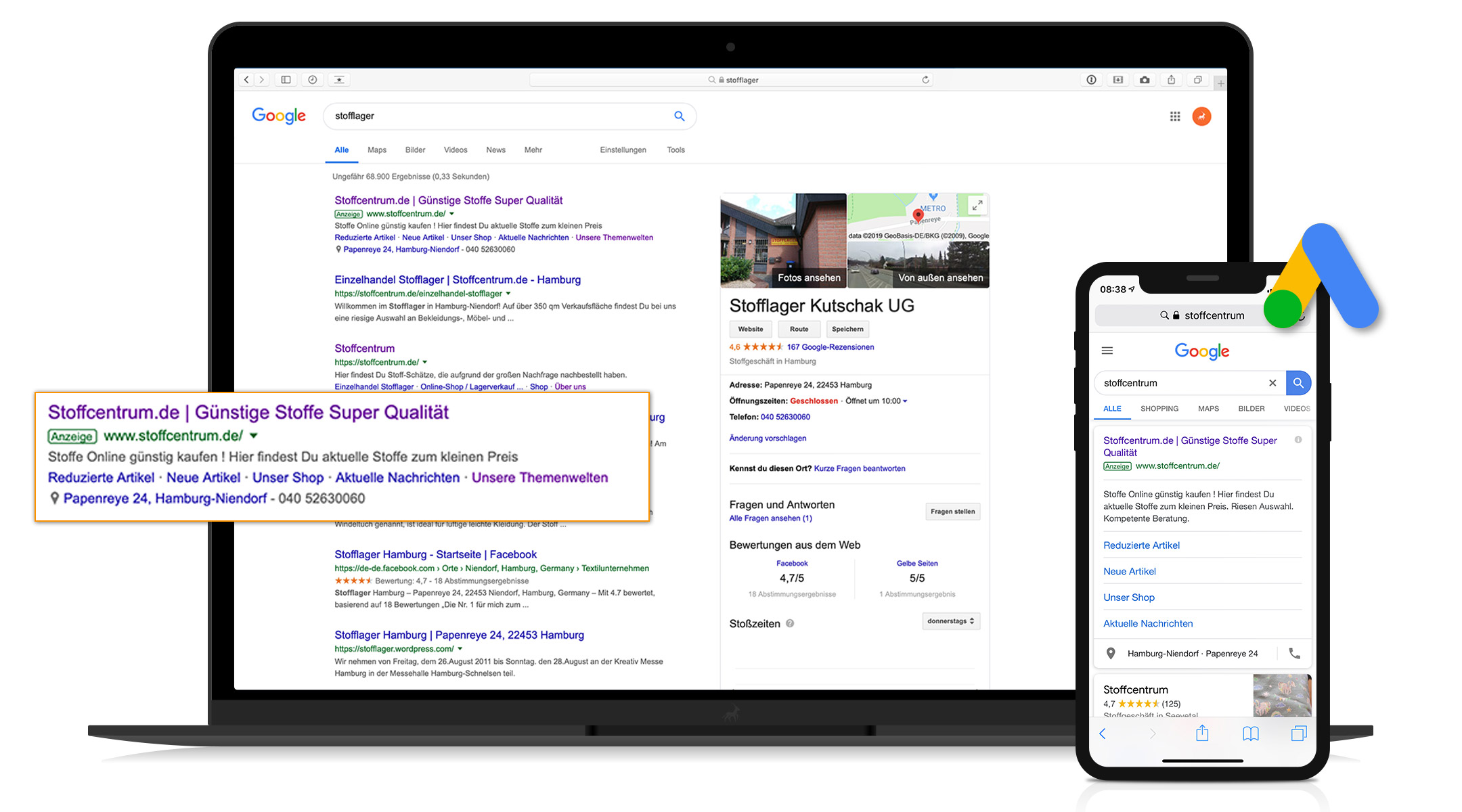Tap the mobile bookmarks book icon

(x=1250, y=734)
